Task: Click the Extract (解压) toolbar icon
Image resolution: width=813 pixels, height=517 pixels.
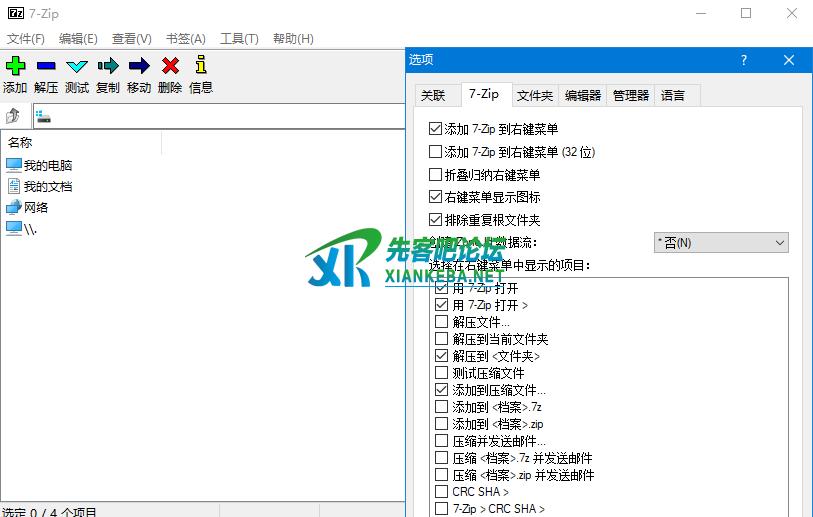Action: click(46, 66)
